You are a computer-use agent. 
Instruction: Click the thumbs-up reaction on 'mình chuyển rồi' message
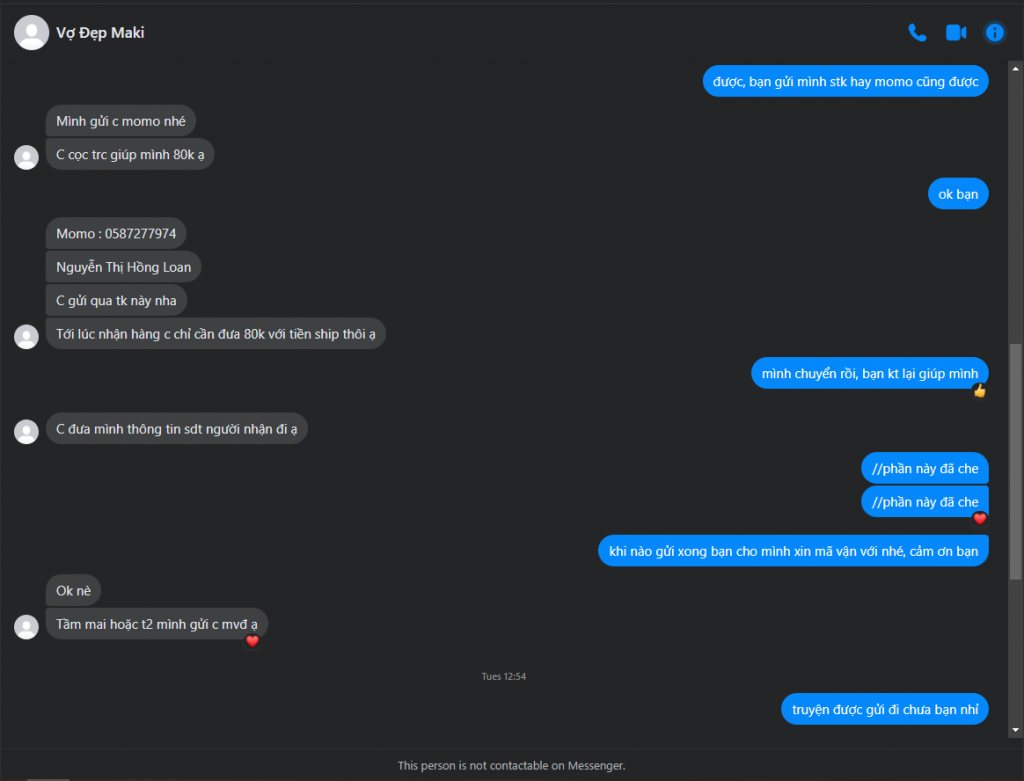[979, 390]
